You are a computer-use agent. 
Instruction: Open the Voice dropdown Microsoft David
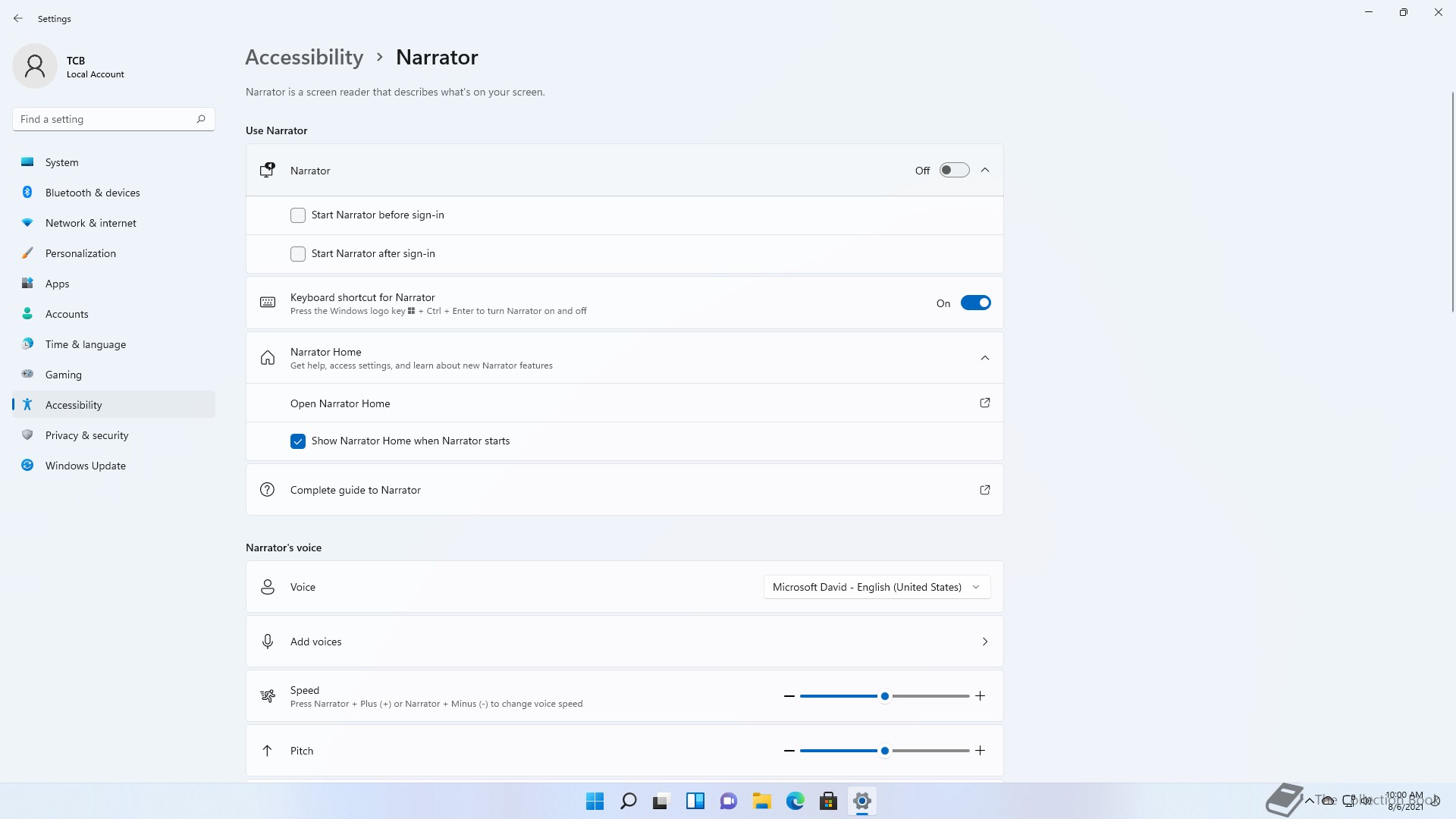coord(877,587)
